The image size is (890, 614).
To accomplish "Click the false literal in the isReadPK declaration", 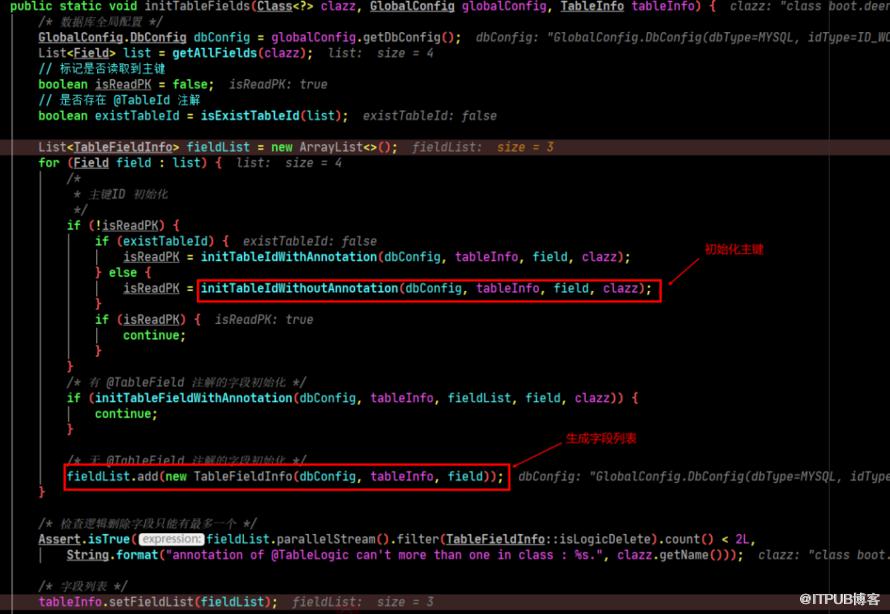I will [x=190, y=85].
